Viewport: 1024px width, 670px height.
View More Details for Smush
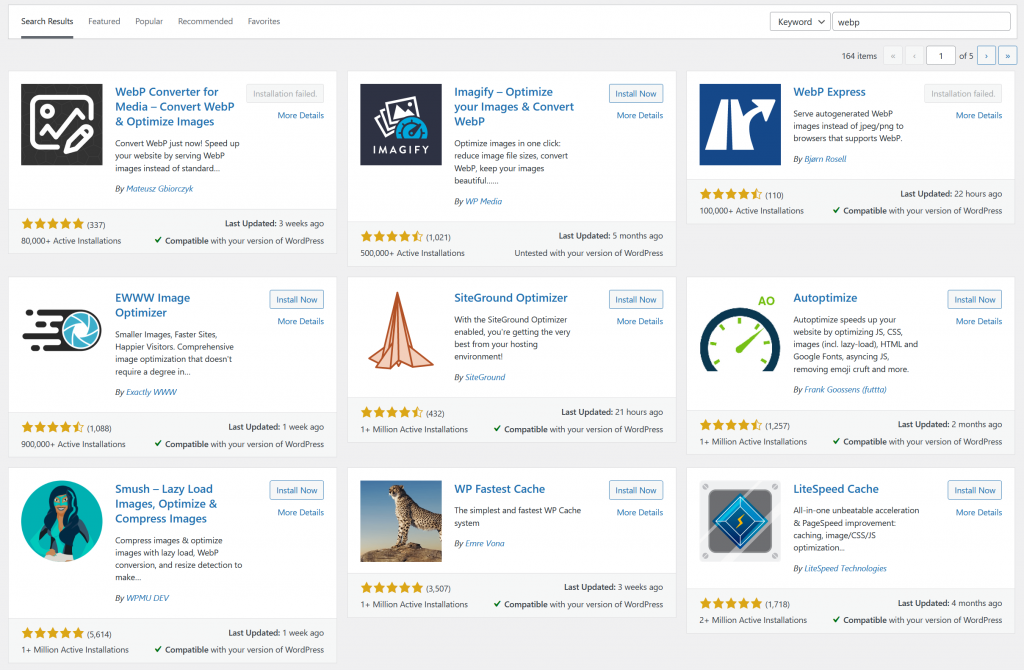pos(300,512)
